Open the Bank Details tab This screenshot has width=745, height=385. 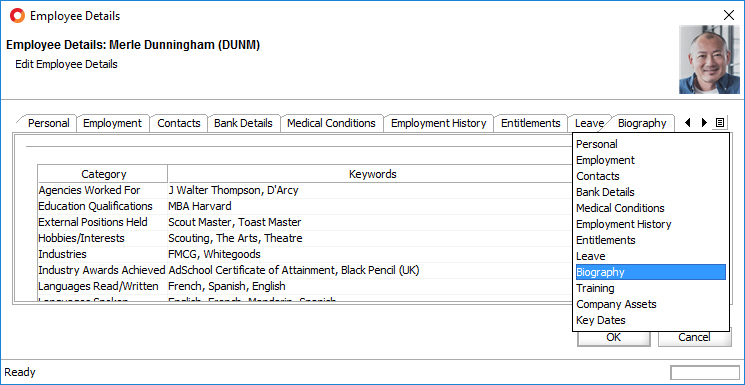click(243, 123)
